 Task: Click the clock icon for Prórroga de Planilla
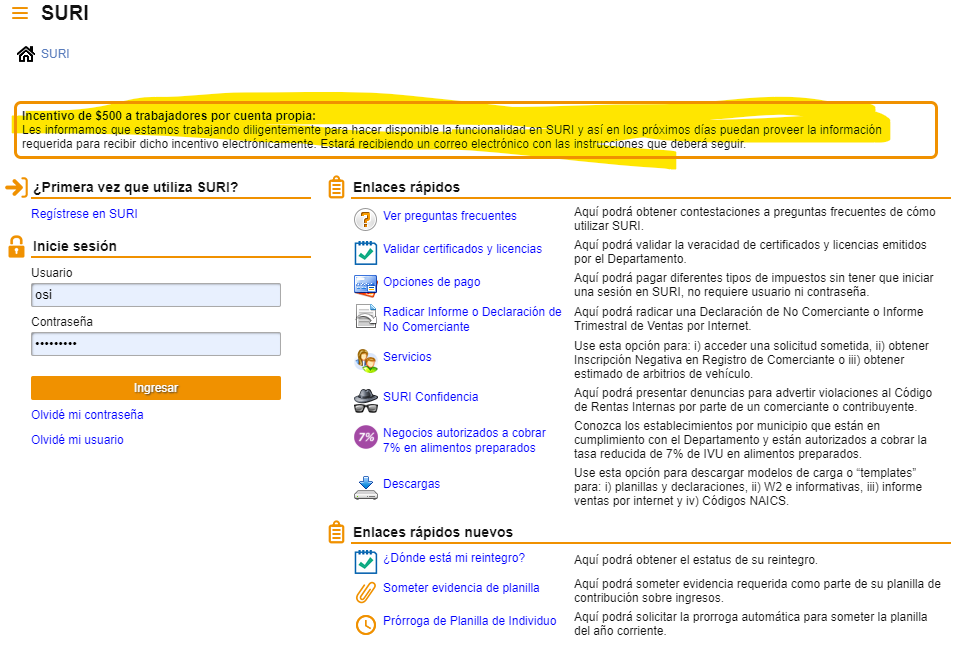(x=365, y=624)
